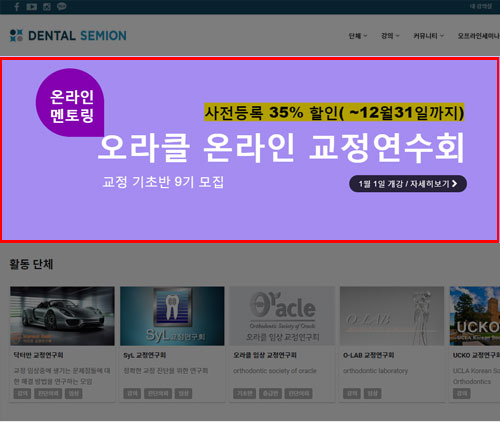Expand the 커뮤니티 navigation dropdown
The width and height of the screenshot is (500, 422).
pos(428,36)
